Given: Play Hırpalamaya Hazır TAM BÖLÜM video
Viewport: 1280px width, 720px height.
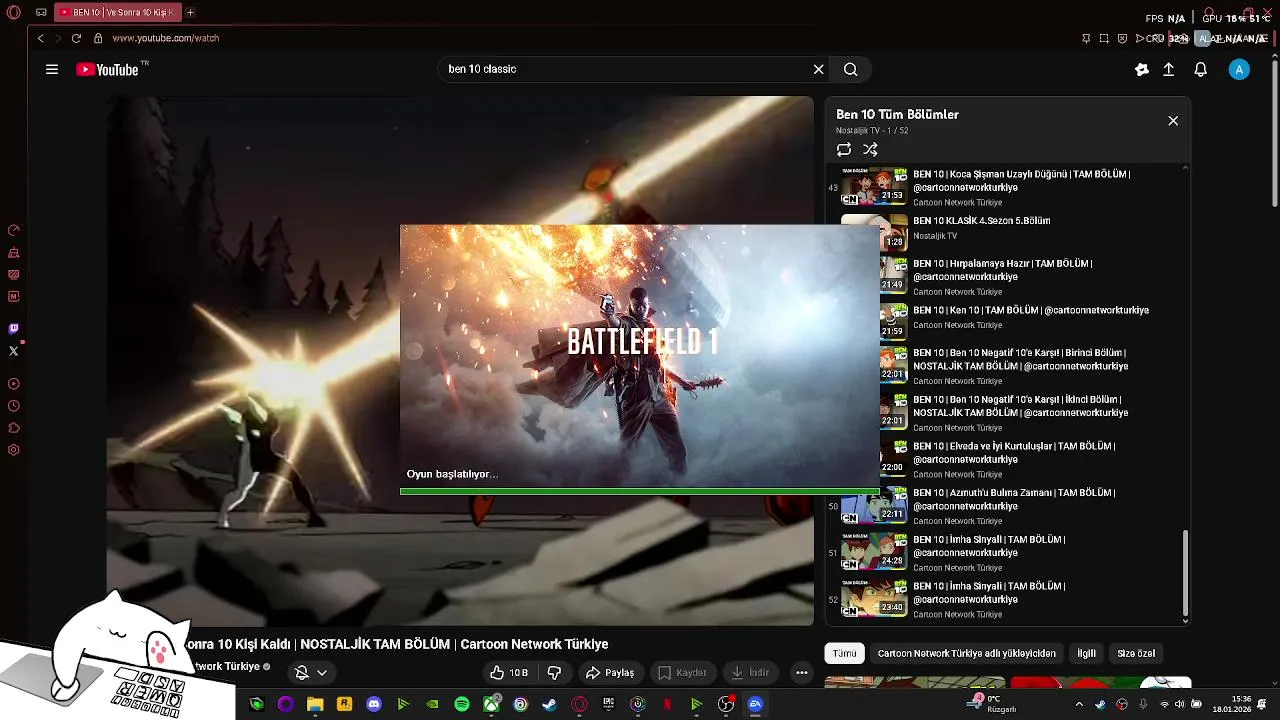Looking at the screenshot, I should (1010, 277).
